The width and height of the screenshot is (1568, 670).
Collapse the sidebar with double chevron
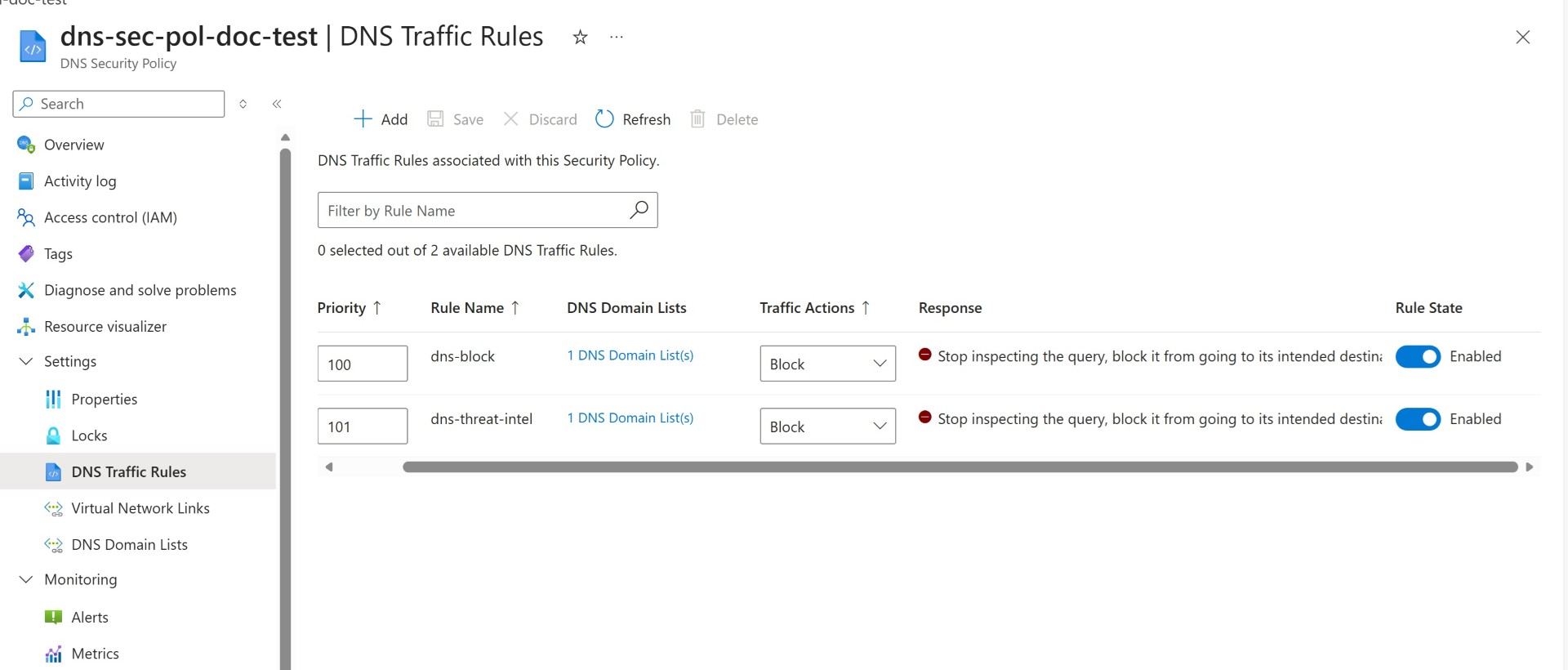(x=277, y=104)
